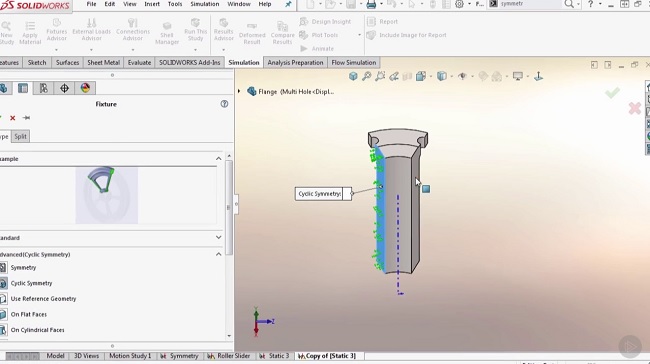Select Use Reference Geometry fixture
650x364 pixels.
[x=43, y=299]
